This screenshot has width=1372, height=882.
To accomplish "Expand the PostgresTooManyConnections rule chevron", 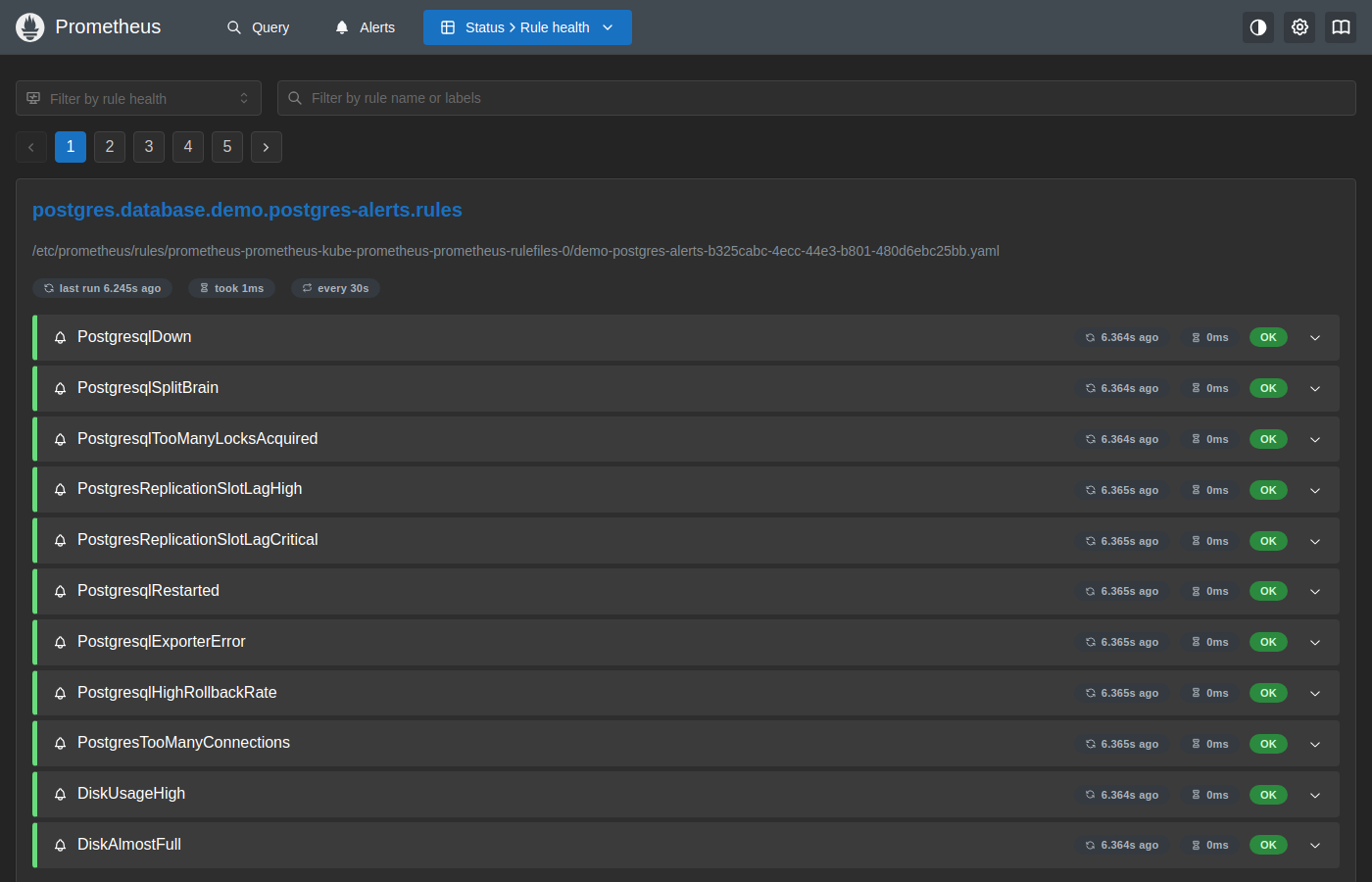I will click(1315, 744).
